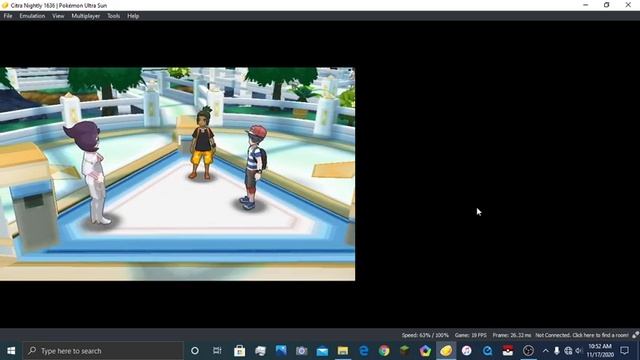Click the Speed 63% / 100% status text

[x=425, y=335]
